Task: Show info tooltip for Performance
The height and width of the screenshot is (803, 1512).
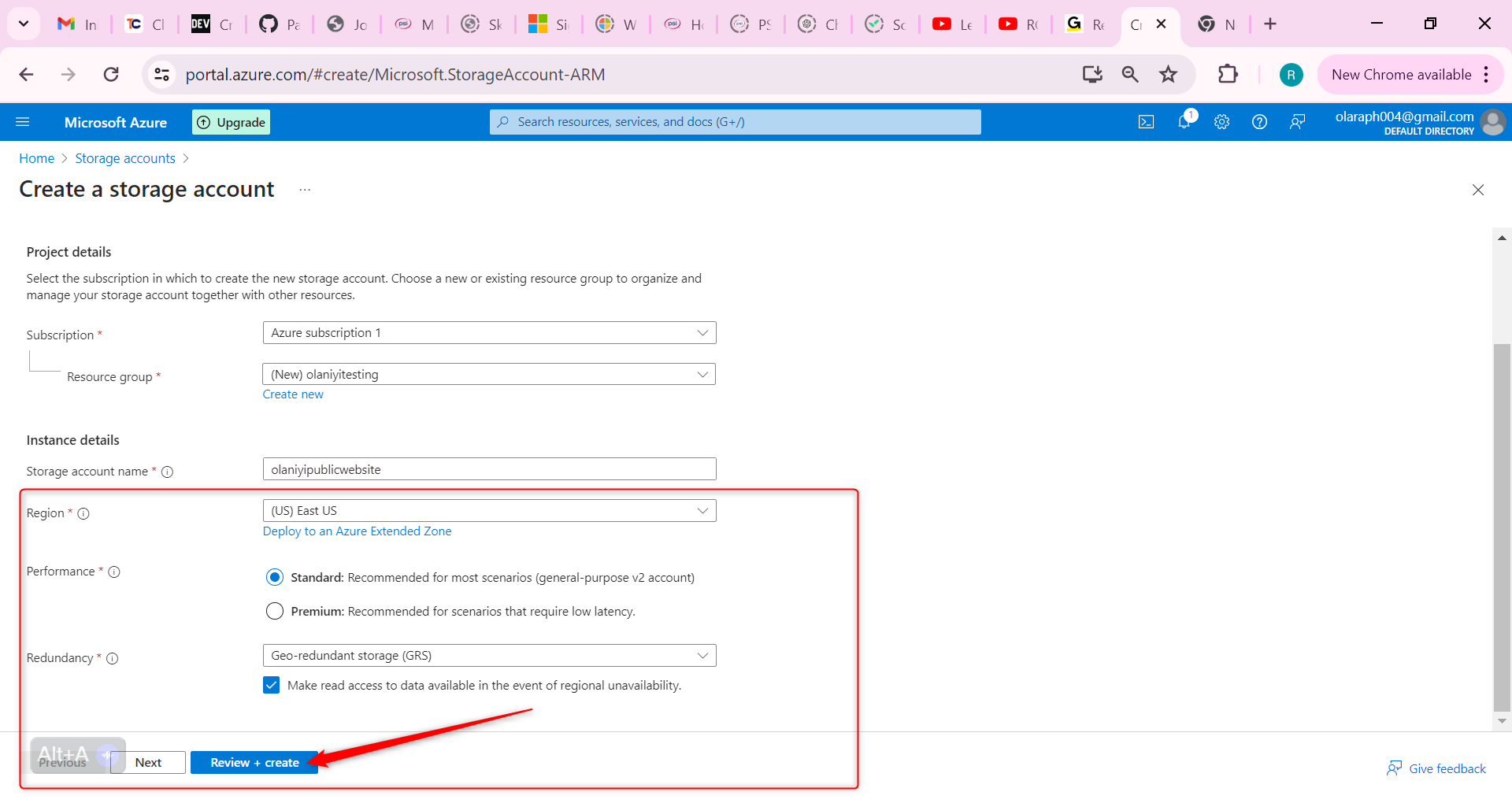Action: (114, 572)
